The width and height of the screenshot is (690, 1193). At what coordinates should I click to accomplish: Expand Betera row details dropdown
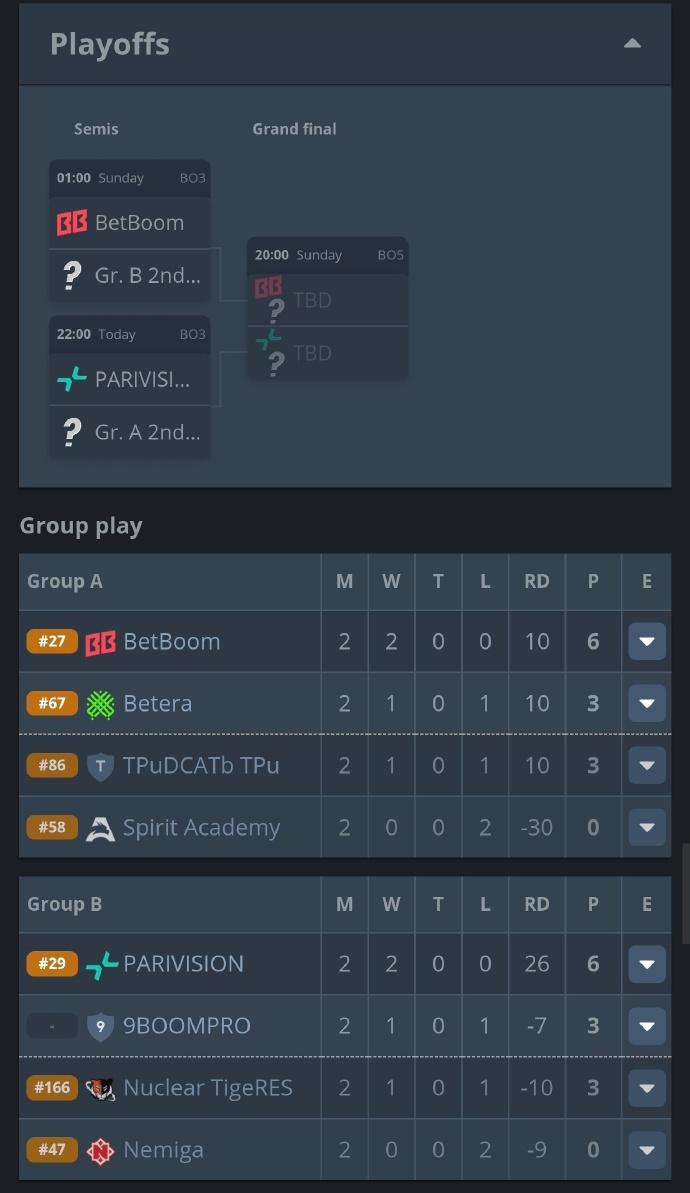click(x=646, y=704)
